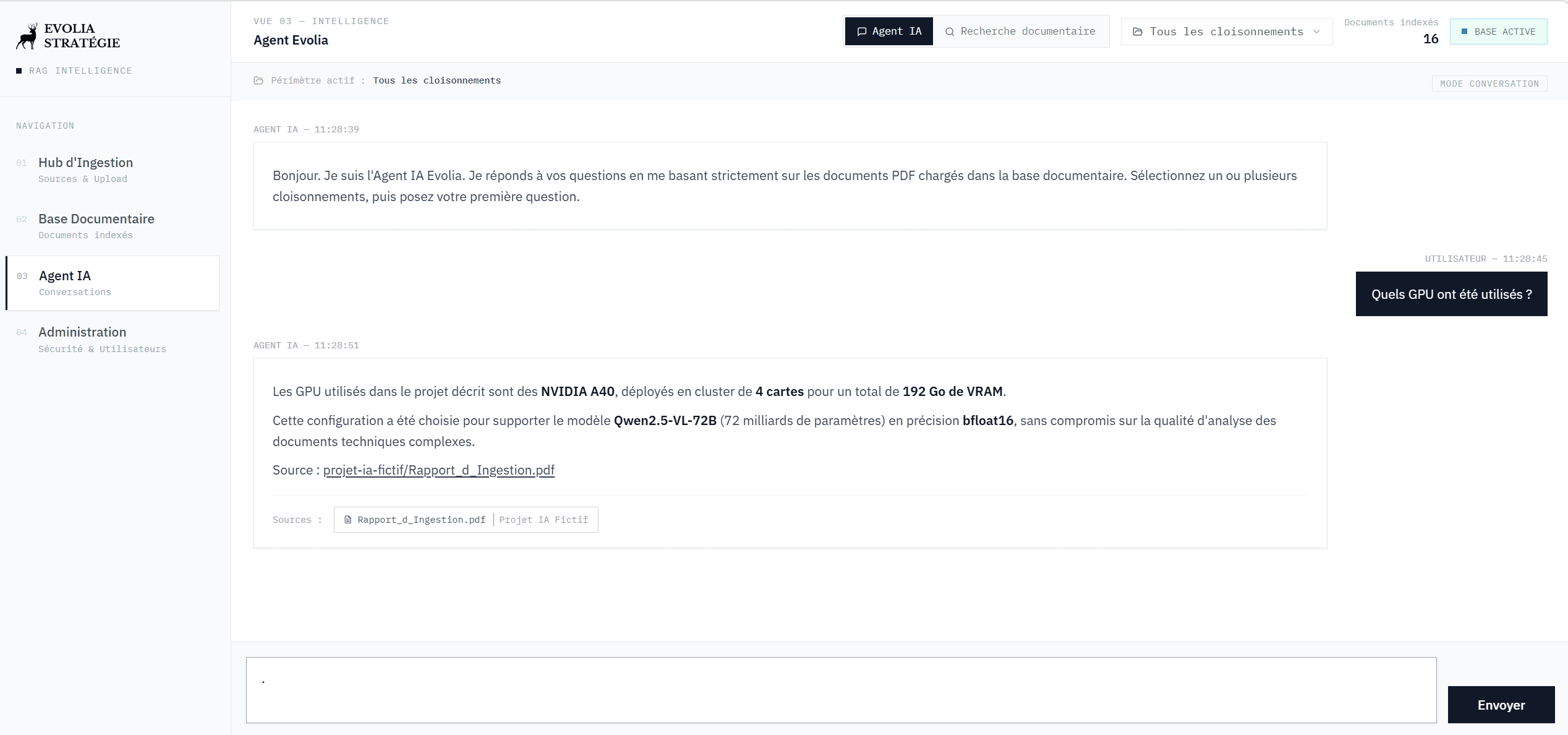Click the folder icon in the cloisonnements selector
Screen dimensions: 1568x735
pyautogui.click(x=1139, y=31)
